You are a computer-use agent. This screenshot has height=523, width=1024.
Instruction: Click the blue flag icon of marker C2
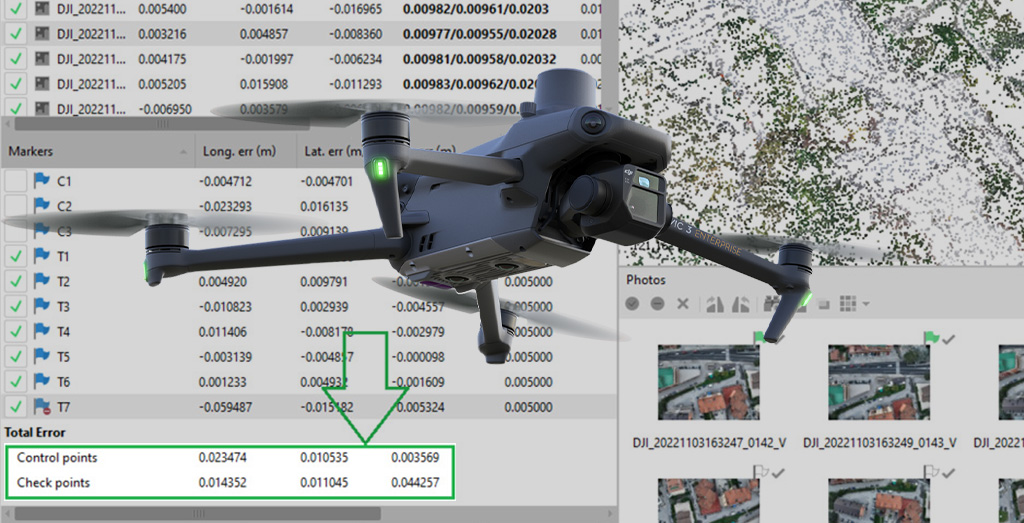pos(42,206)
